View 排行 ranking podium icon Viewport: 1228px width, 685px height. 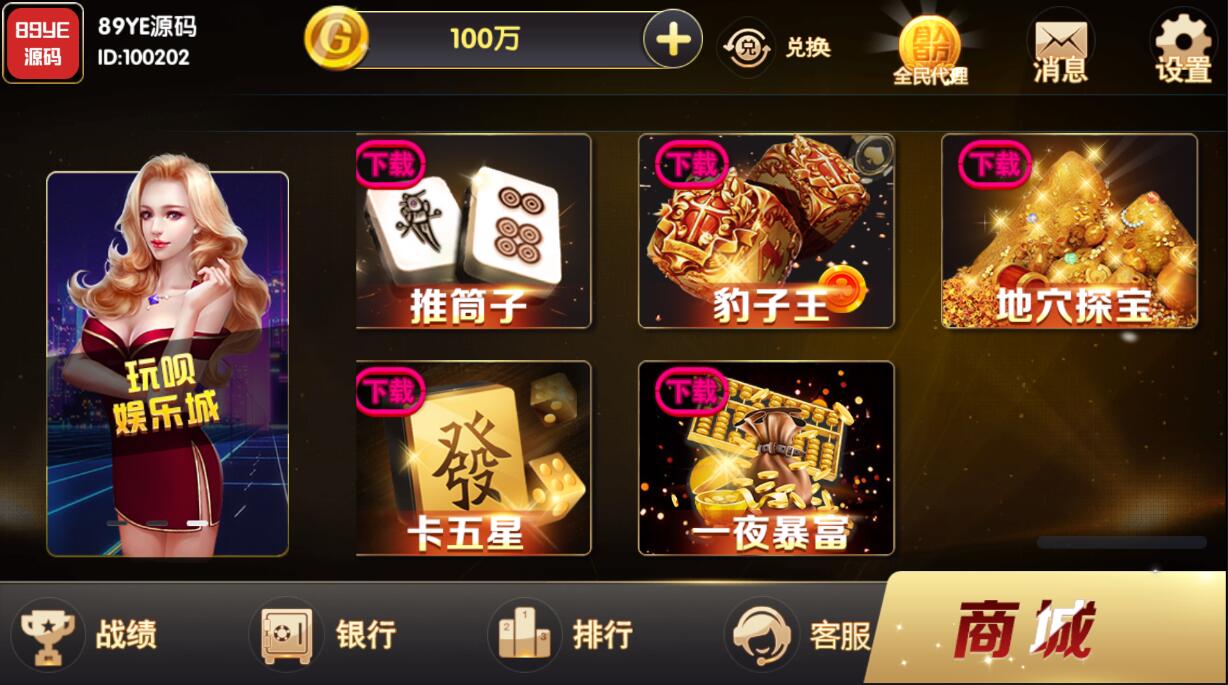[x=525, y=634]
